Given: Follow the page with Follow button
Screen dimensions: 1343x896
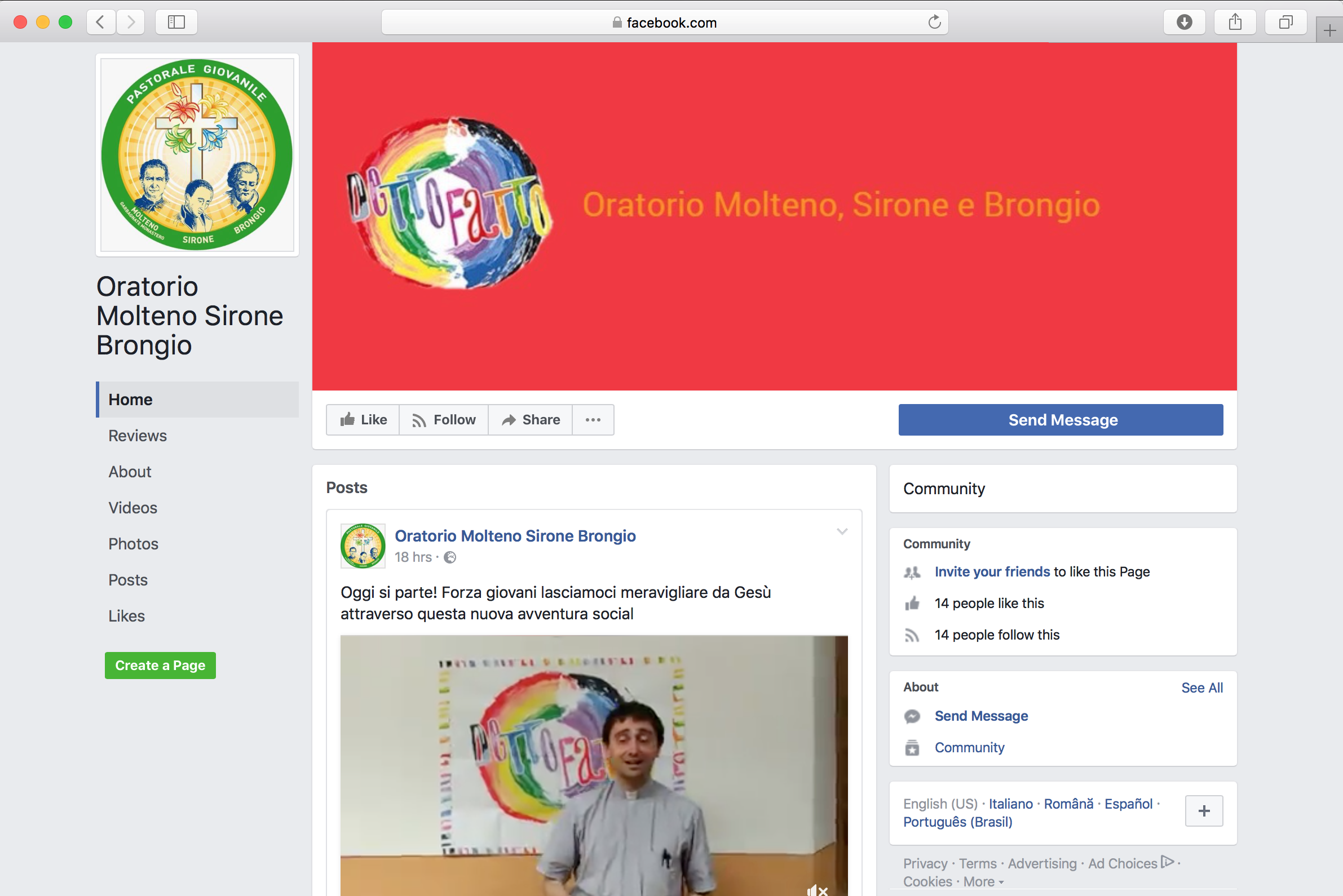Looking at the screenshot, I should click(x=444, y=420).
